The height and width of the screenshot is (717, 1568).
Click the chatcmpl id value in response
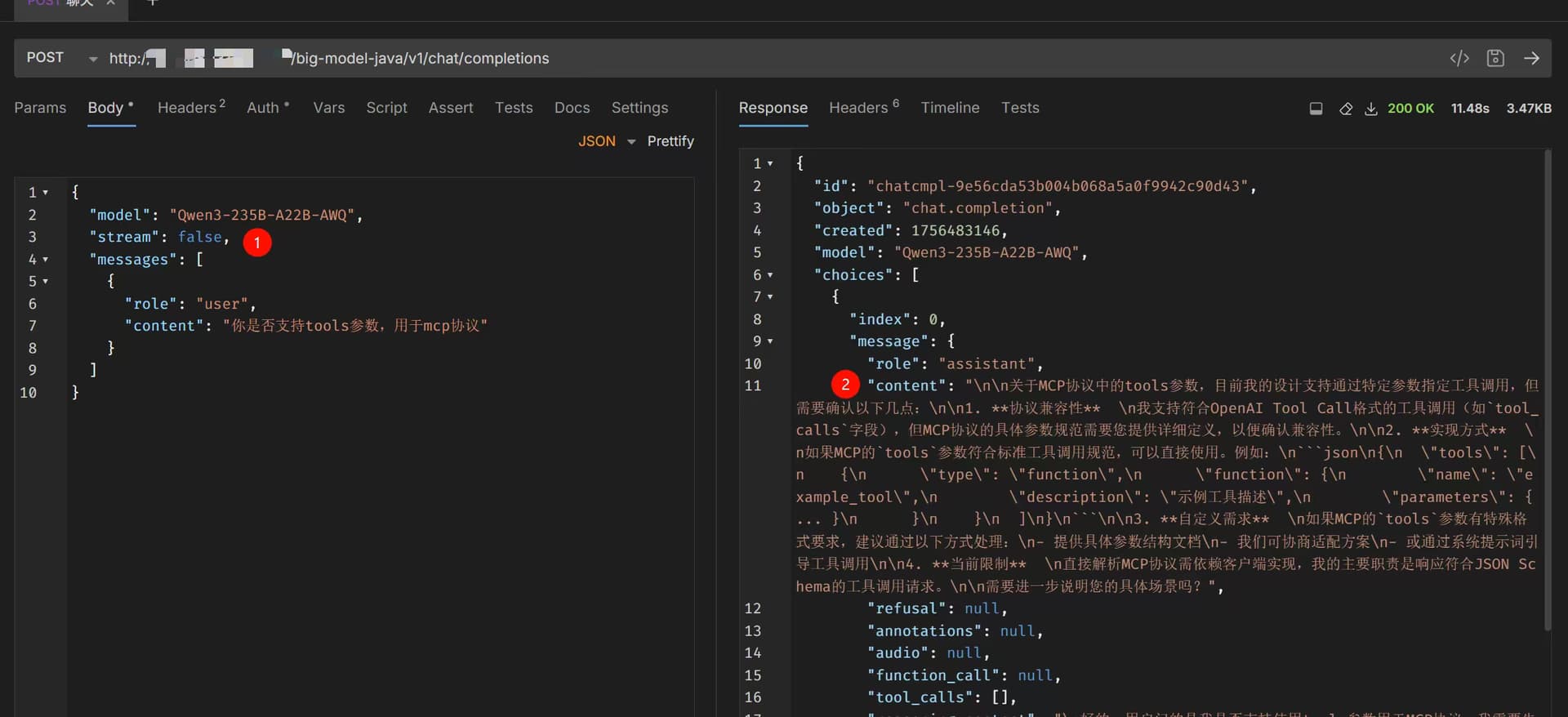[x=1058, y=186]
